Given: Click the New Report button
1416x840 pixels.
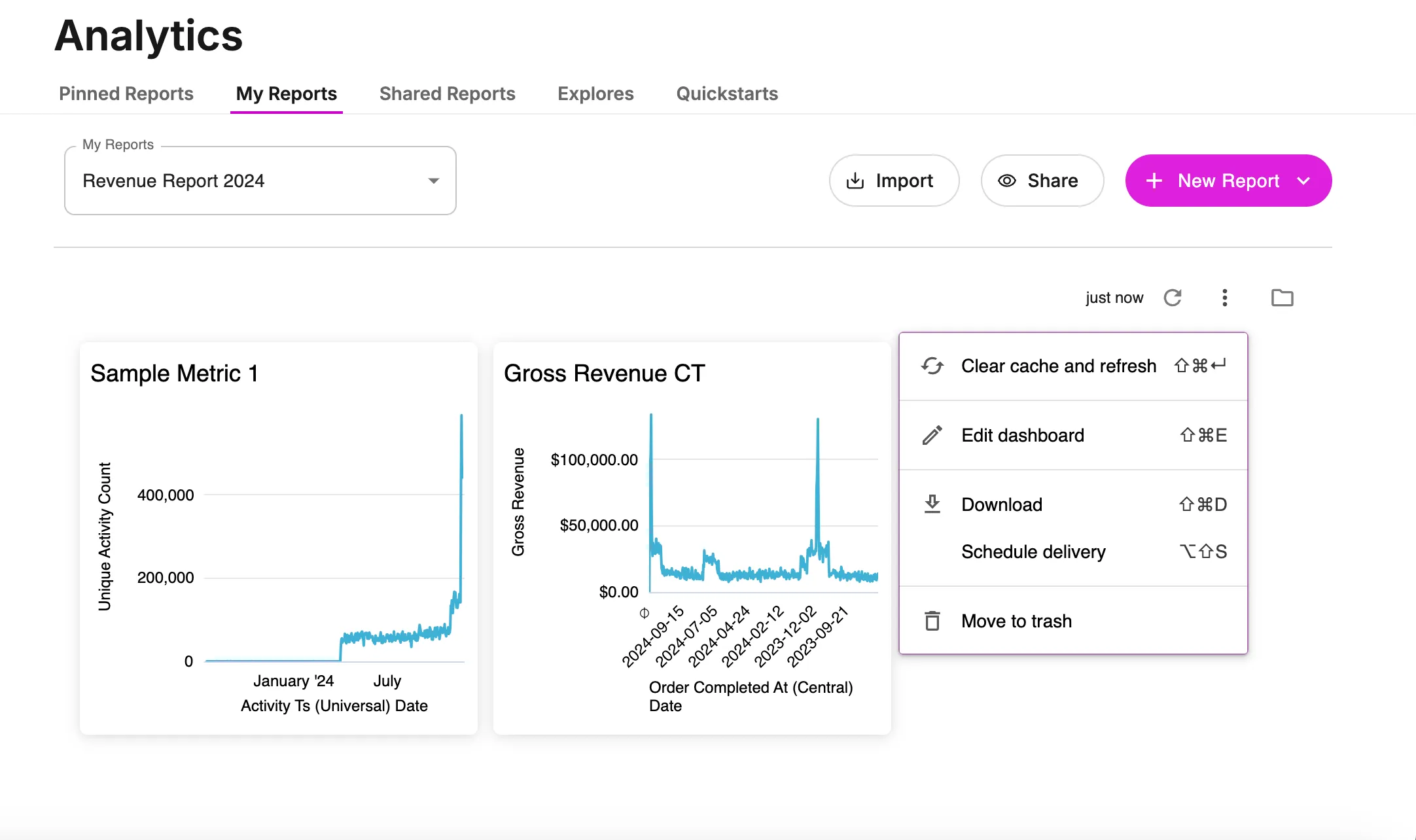Looking at the screenshot, I should (1228, 181).
